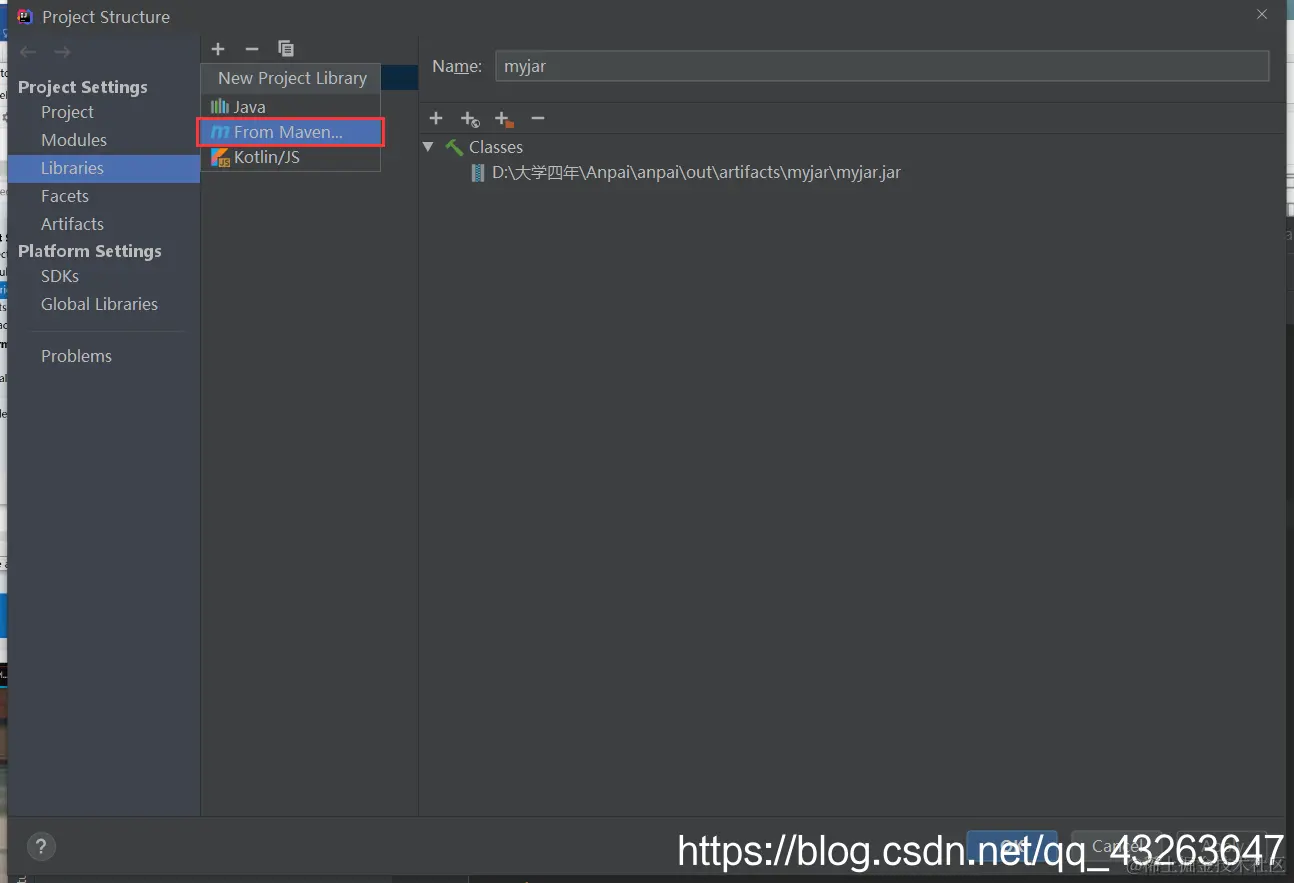Click the back navigation arrow

pyautogui.click(x=28, y=52)
